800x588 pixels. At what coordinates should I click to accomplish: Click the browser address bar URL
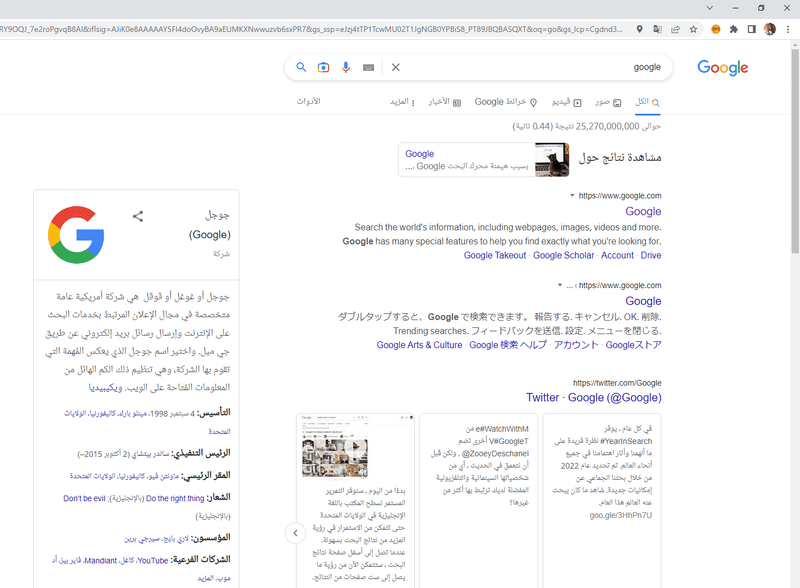tap(311, 29)
